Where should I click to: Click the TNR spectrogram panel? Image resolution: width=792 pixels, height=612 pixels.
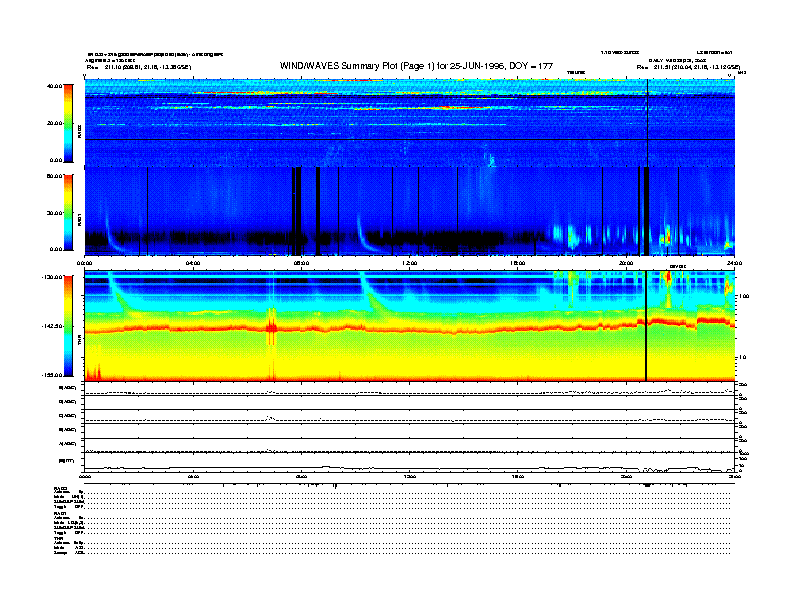[410, 326]
